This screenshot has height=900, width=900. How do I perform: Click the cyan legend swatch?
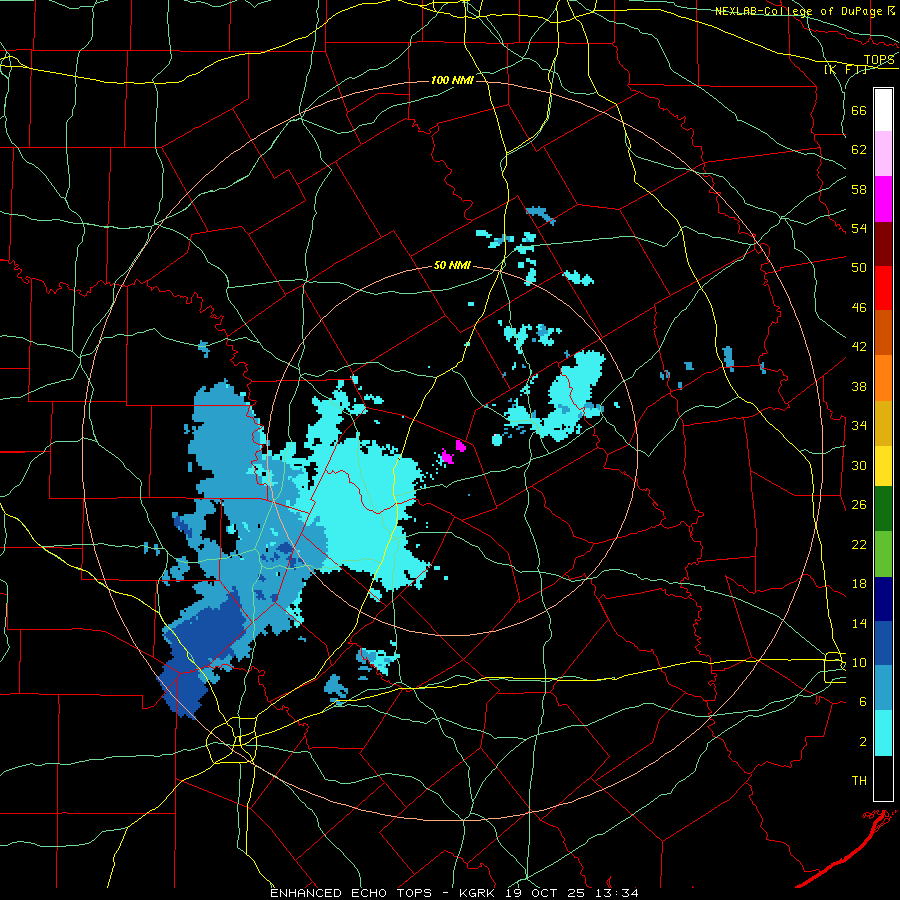[883, 733]
